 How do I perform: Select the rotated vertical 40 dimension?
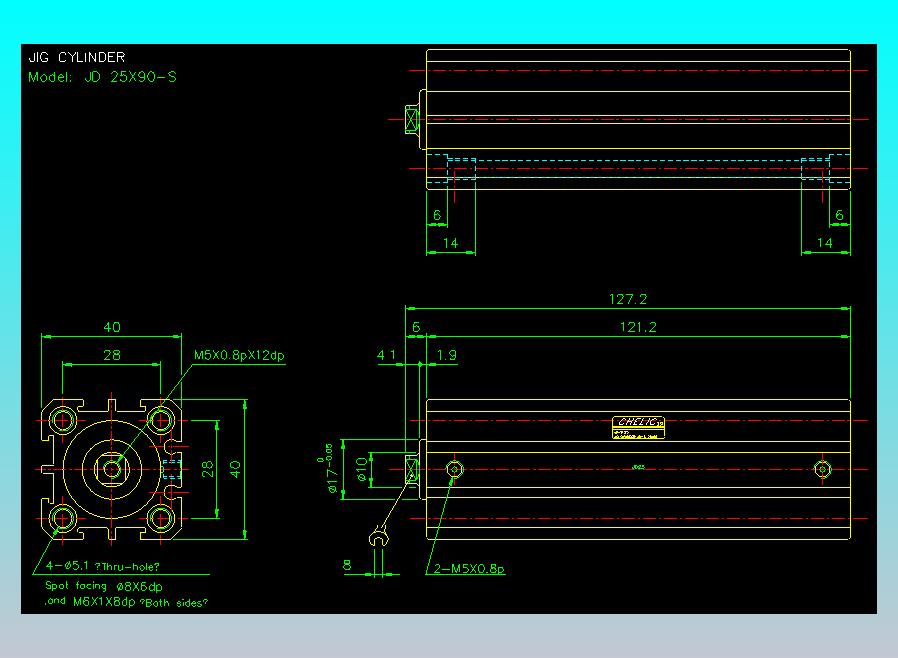(x=235, y=469)
